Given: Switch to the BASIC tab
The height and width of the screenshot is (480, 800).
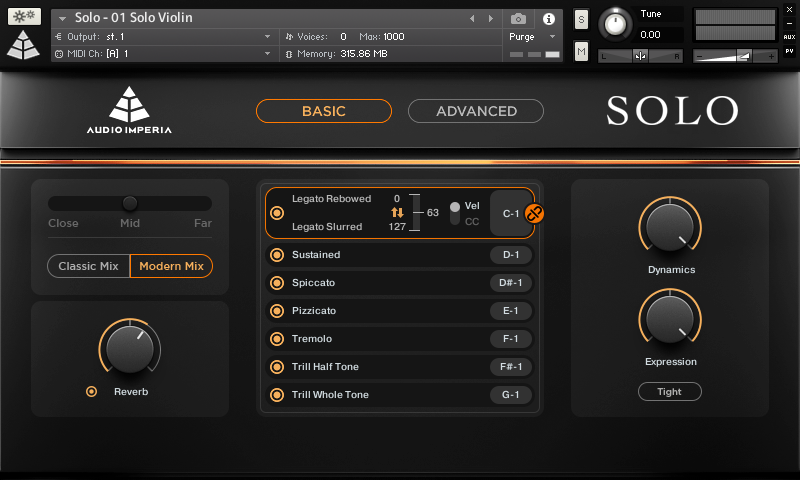Looking at the screenshot, I should tap(324, 111).
